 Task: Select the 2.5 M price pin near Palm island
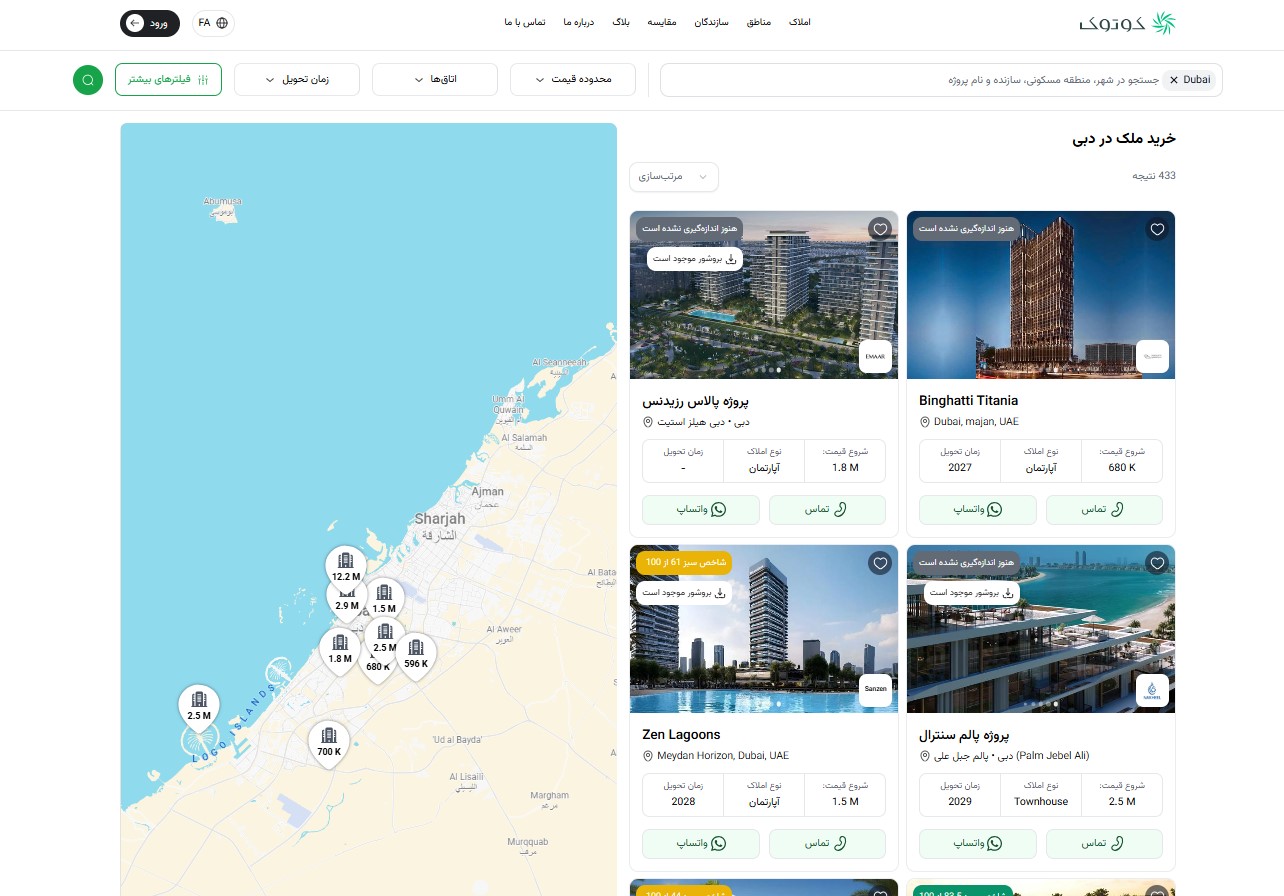click(x=198, y=704)
